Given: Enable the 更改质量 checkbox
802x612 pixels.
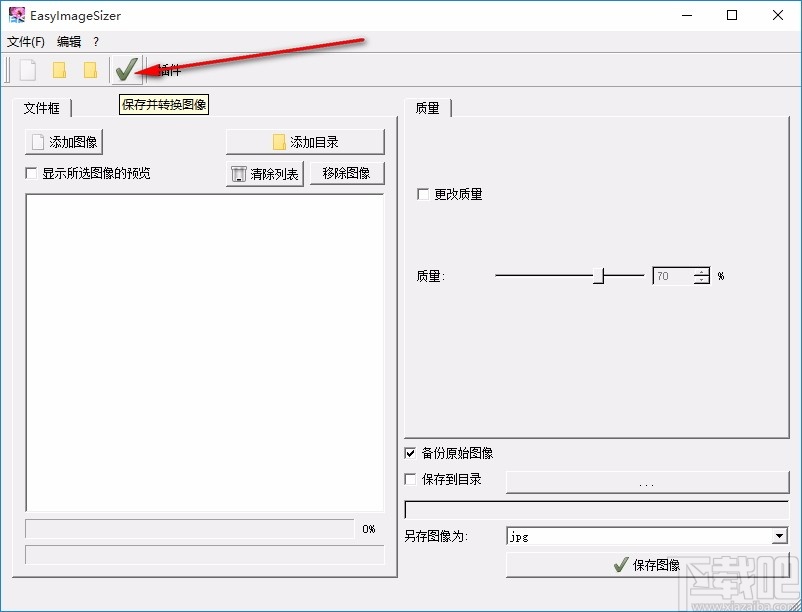Looking at the screenshot, I should (422, 194).
